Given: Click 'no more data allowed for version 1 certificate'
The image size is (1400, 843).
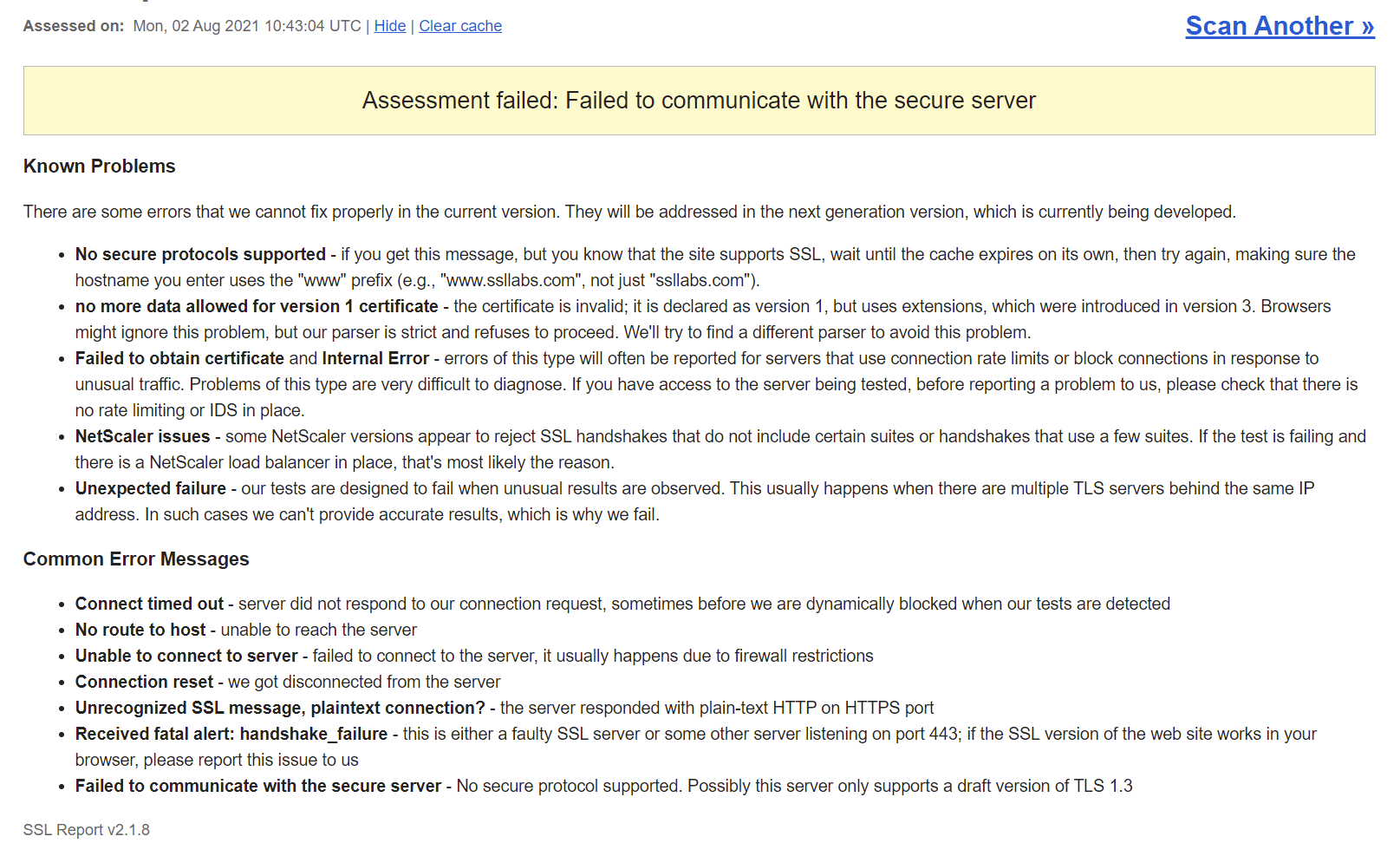Looking at the screenshot, I should pyautogui.click(x=257, y=306).
